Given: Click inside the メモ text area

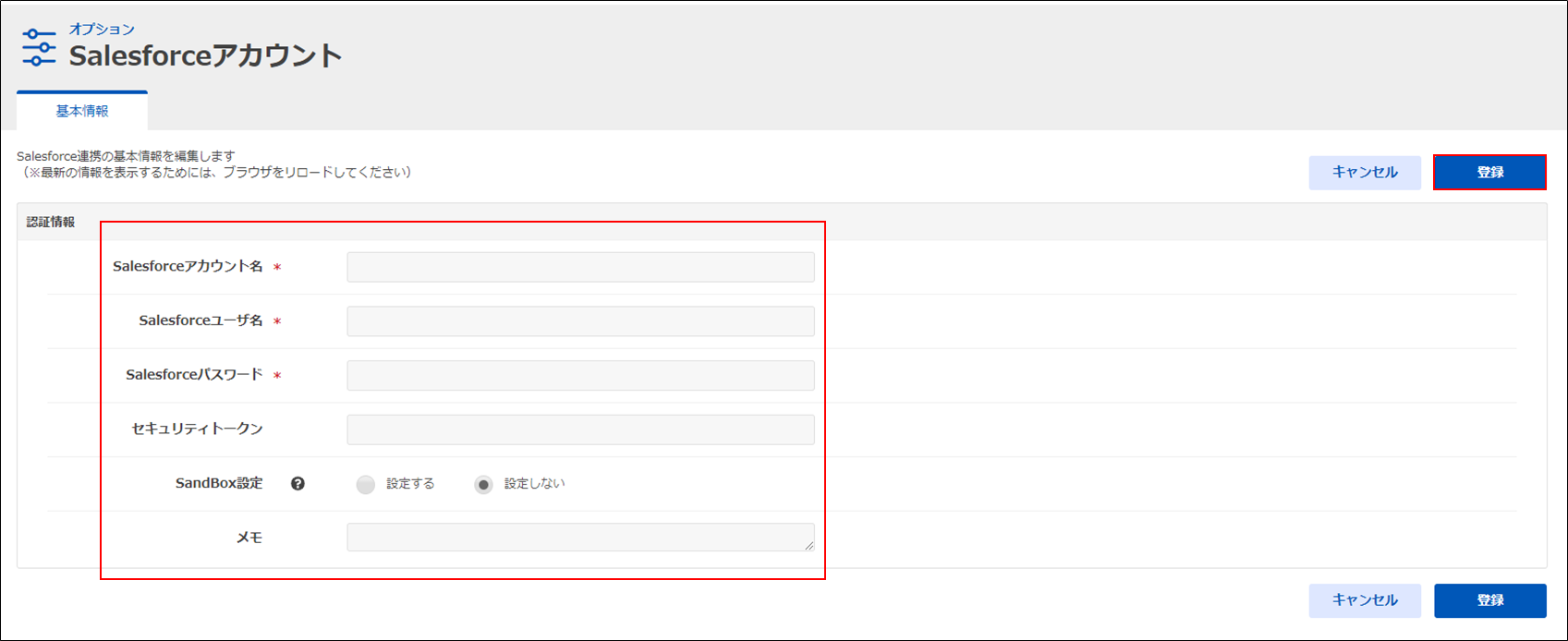Looking at the screenshot, I should tap(580, 538).
